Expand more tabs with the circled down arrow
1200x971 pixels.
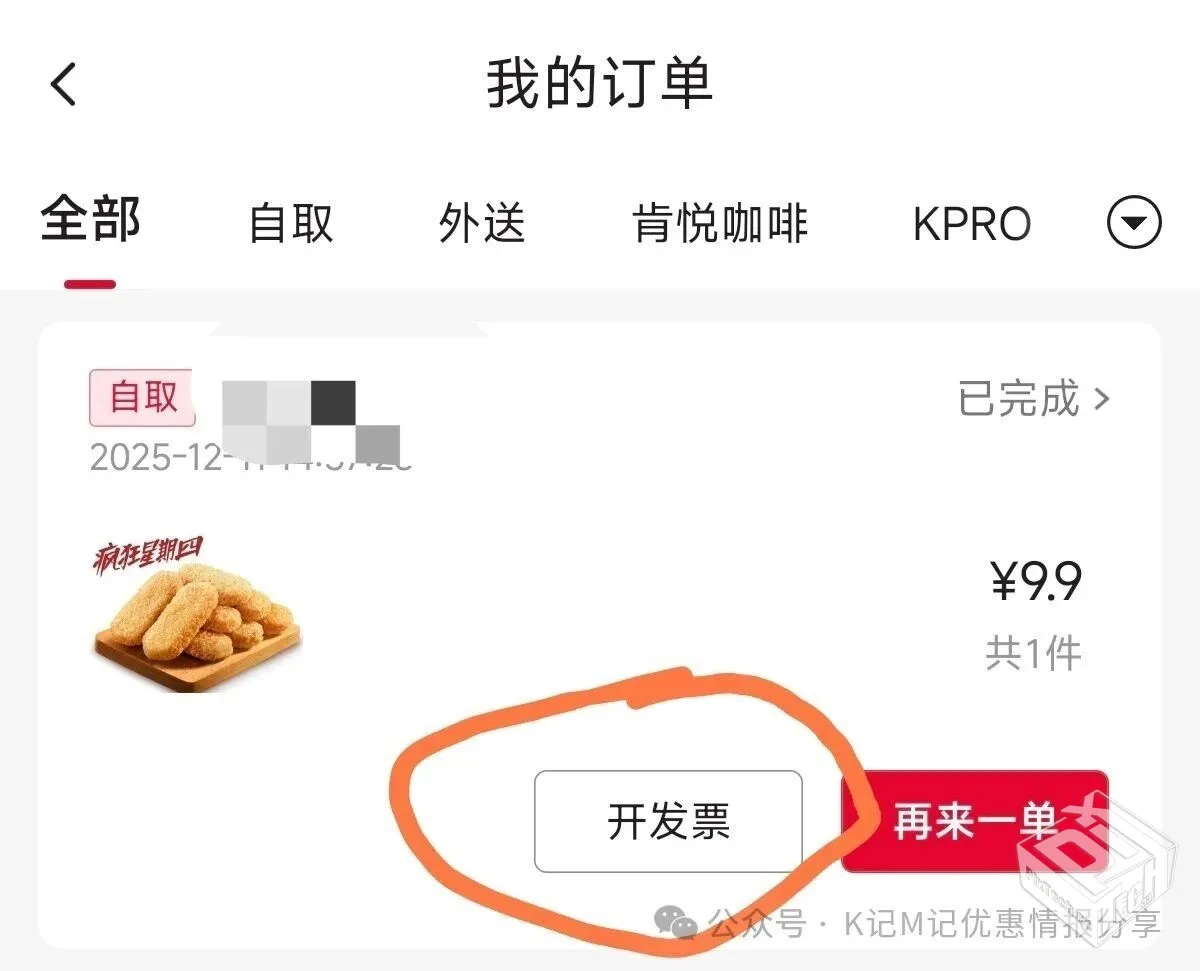[x=1134, y=222]
